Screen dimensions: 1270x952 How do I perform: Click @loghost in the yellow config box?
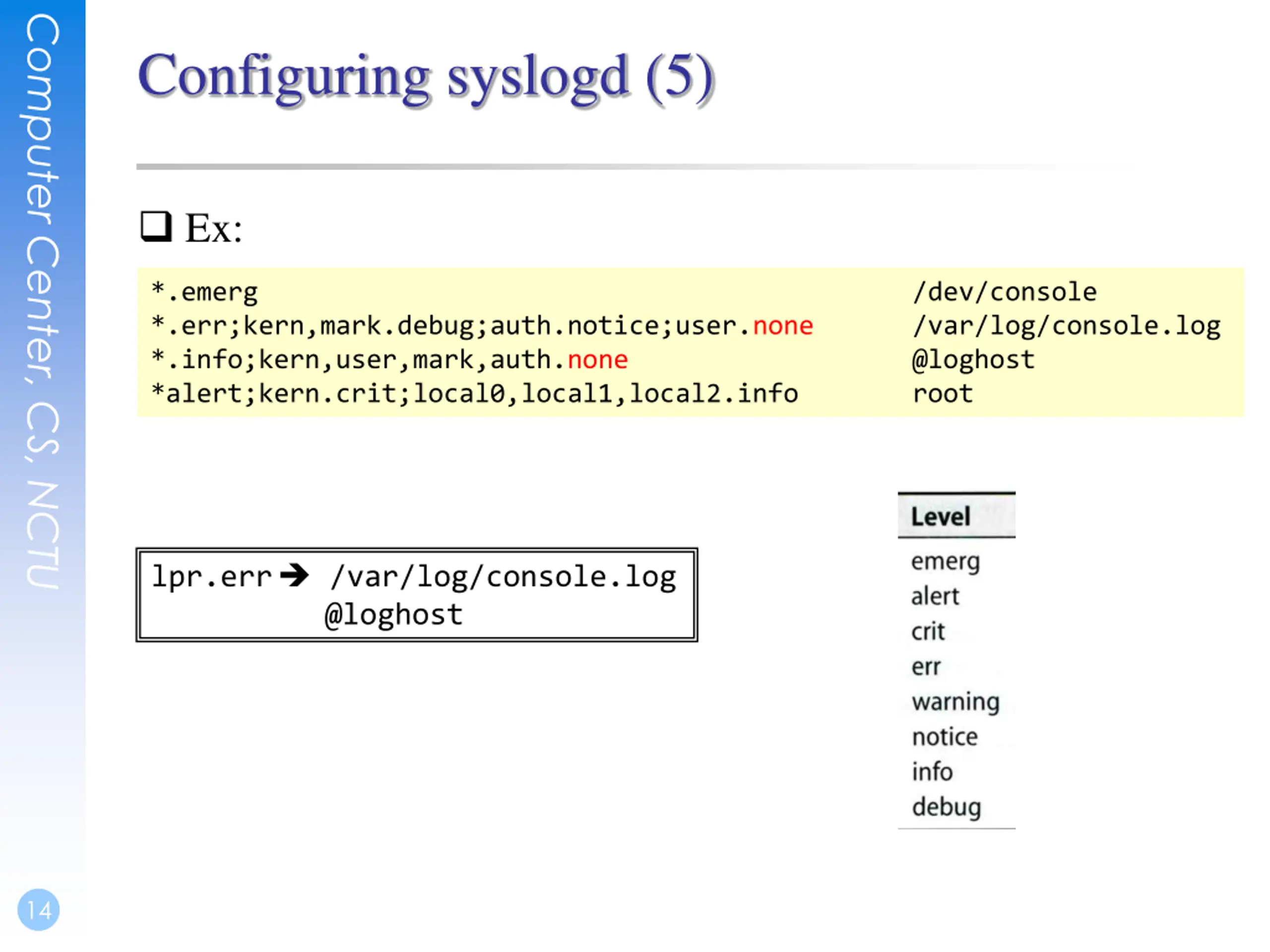click(x=973, y=360)
